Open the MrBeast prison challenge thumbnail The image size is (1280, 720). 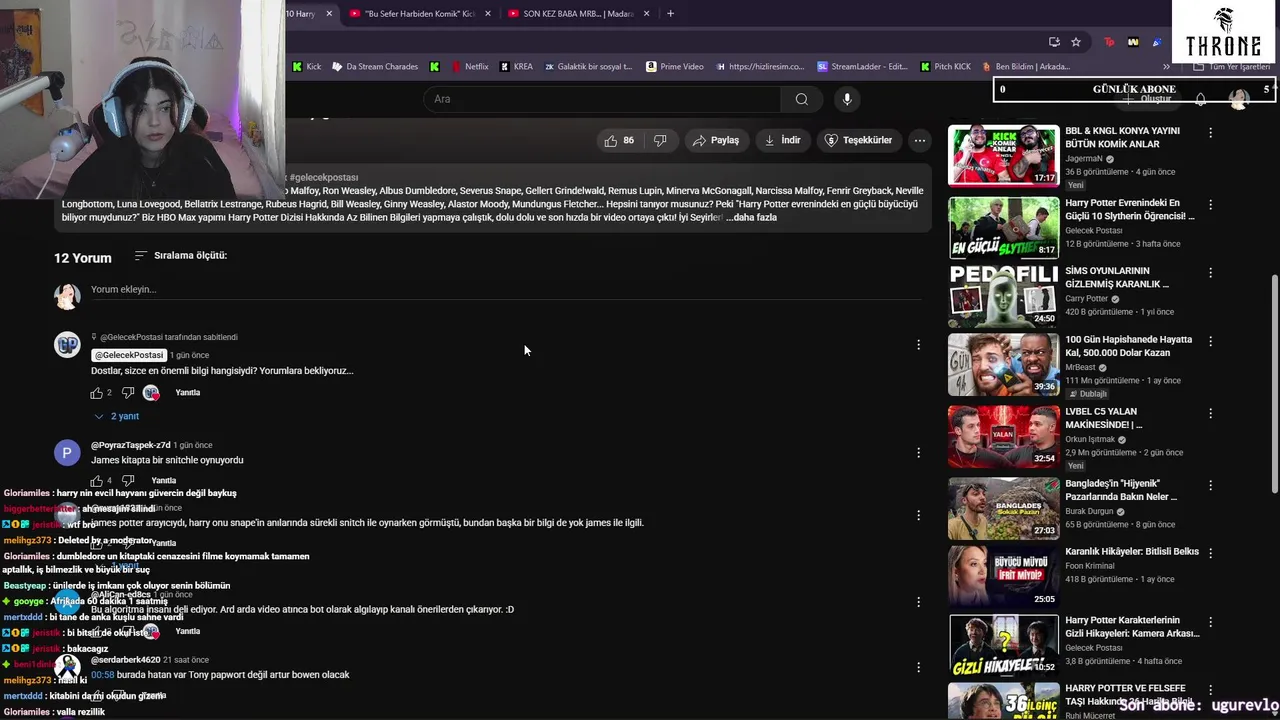(1003, 365)
